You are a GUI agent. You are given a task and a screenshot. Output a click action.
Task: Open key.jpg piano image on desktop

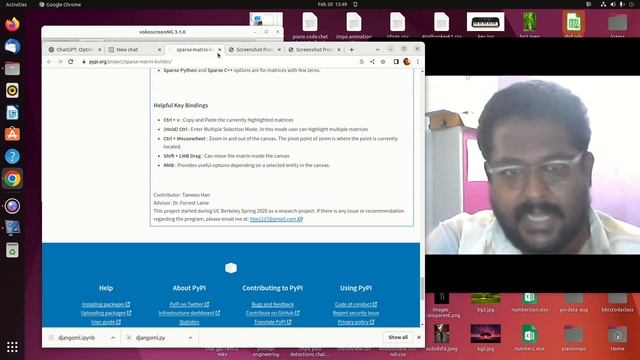point(485,25)
